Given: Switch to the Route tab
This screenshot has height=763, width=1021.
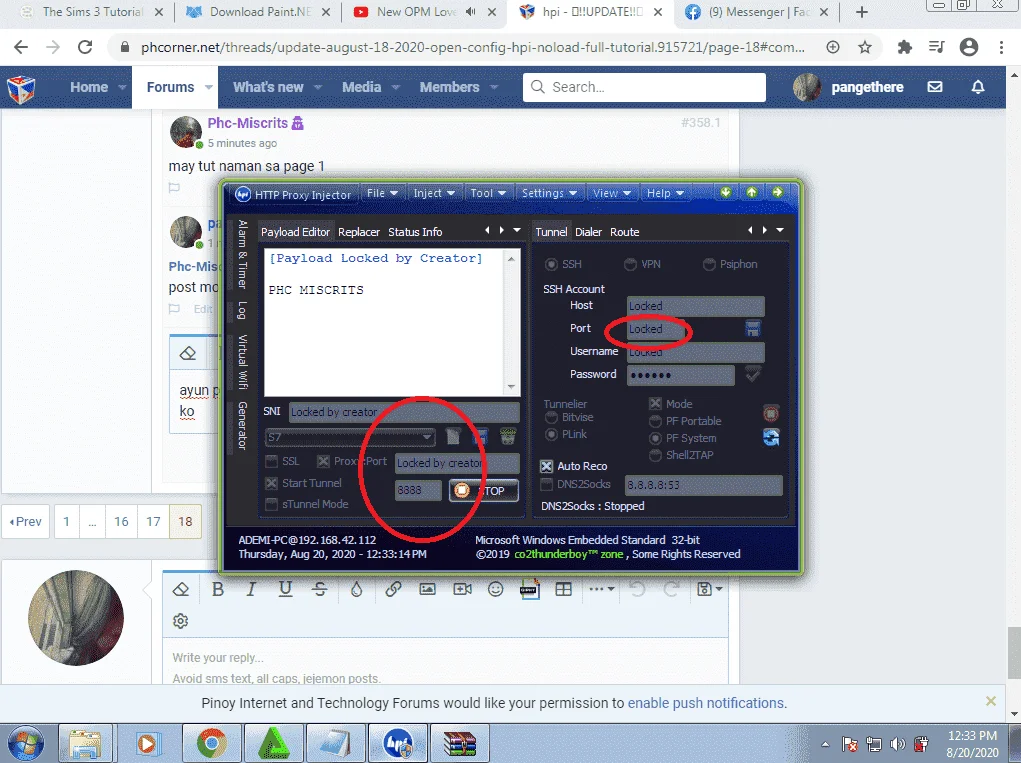Looking at the screenshot, I should pos(624,232).
